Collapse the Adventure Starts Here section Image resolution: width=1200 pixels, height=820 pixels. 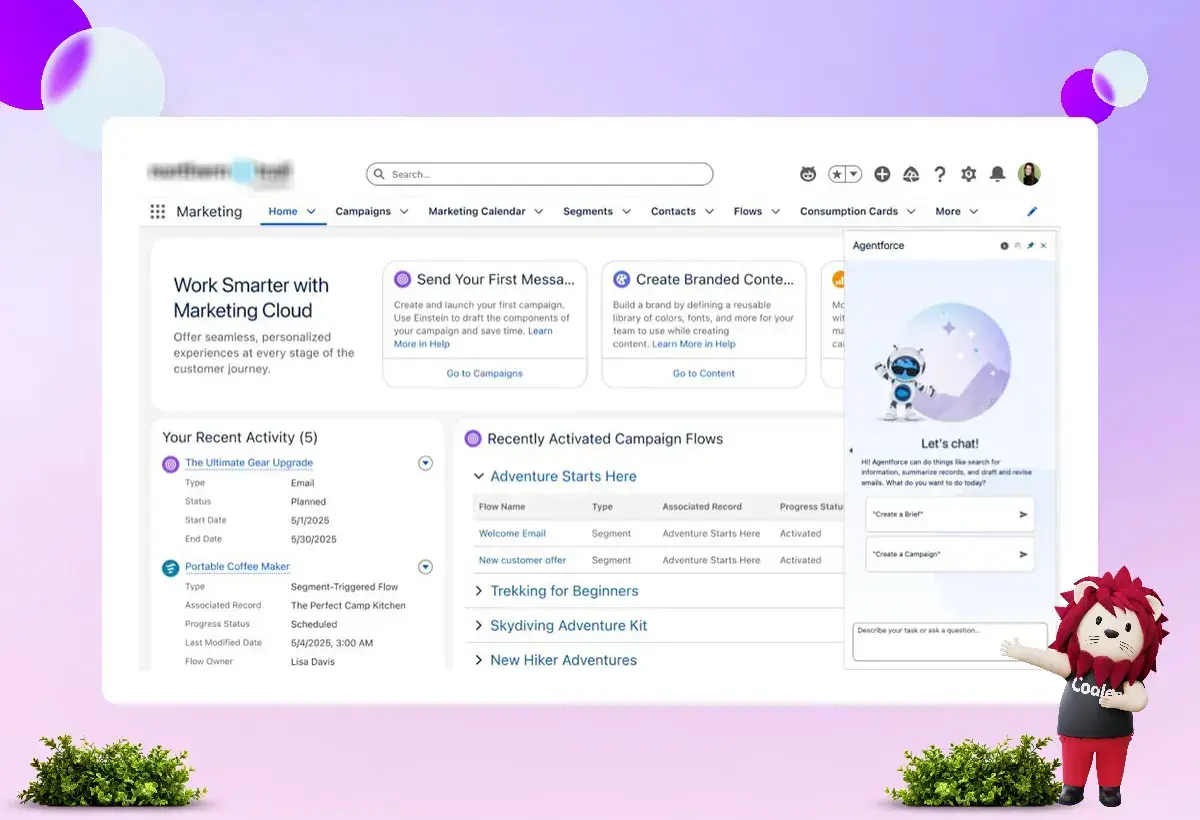pos(479,477)
